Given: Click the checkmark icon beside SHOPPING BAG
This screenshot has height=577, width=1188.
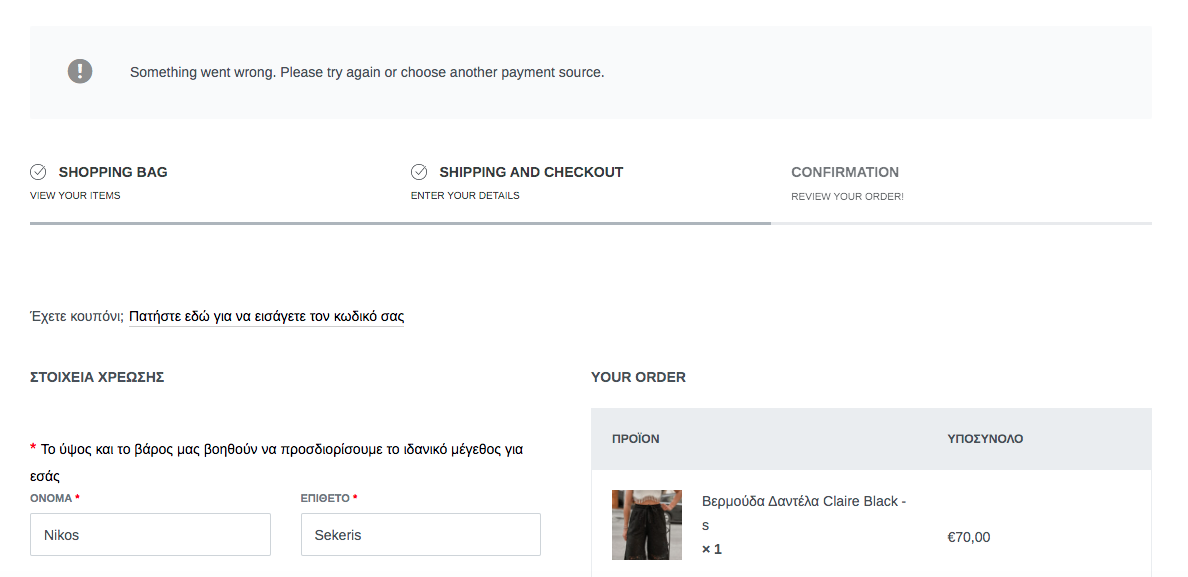Looking at the screenshot, I should (x=40, y=171).
